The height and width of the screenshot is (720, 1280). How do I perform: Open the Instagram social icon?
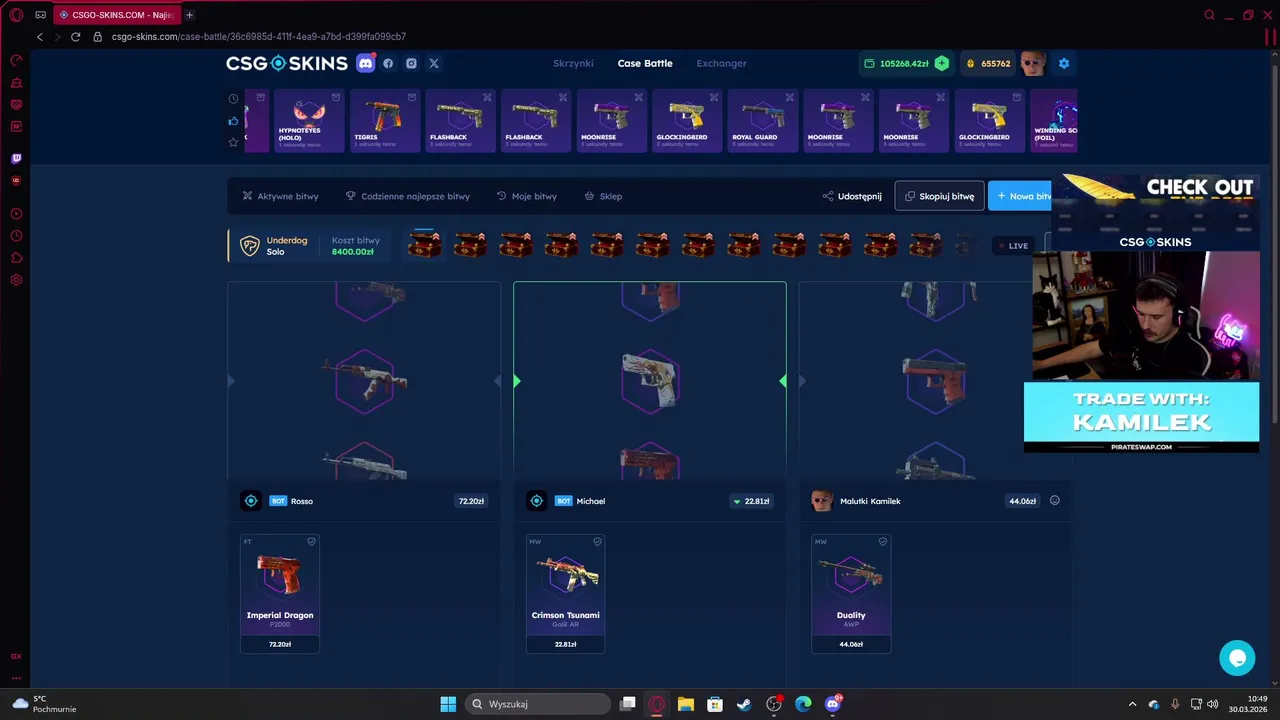tap(411, 63)
